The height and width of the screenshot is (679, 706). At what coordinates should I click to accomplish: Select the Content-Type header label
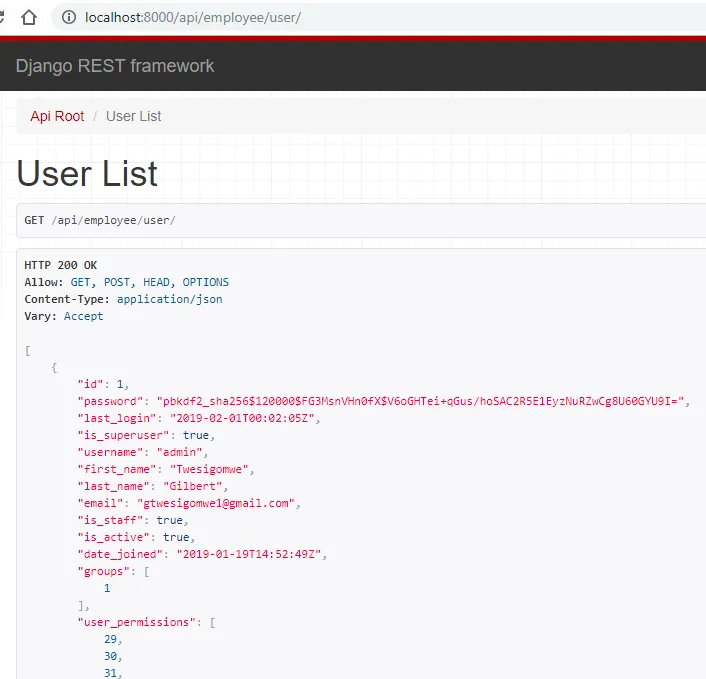(x=67, y=299)
